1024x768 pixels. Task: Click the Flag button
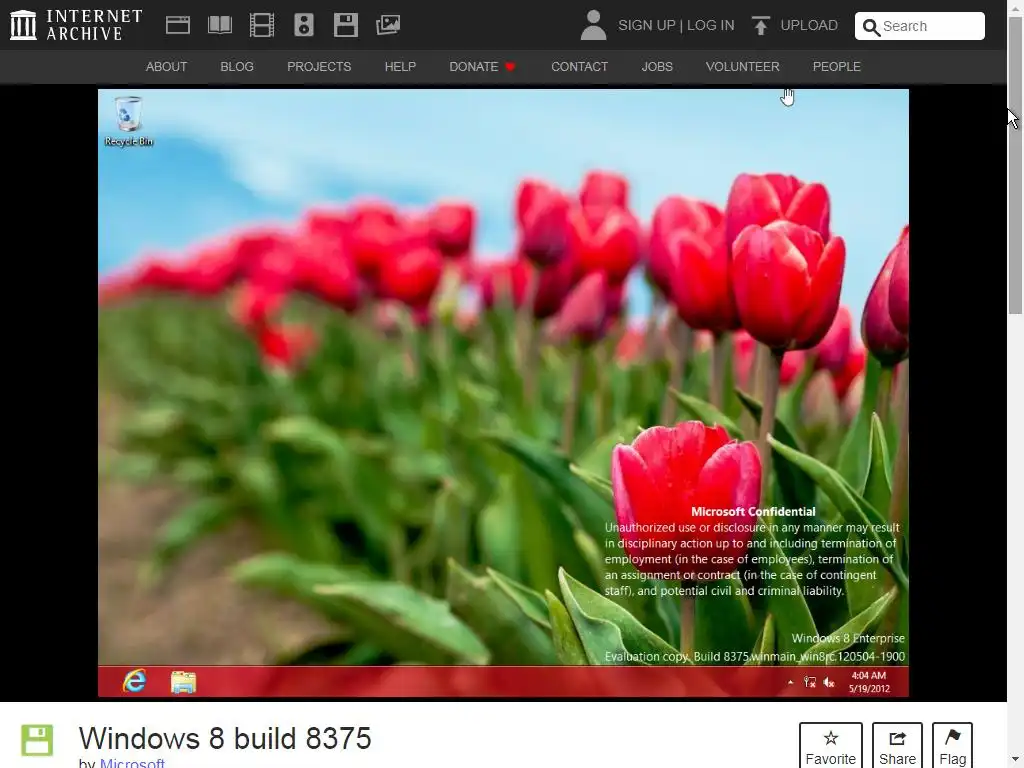(x=952, y=746)
